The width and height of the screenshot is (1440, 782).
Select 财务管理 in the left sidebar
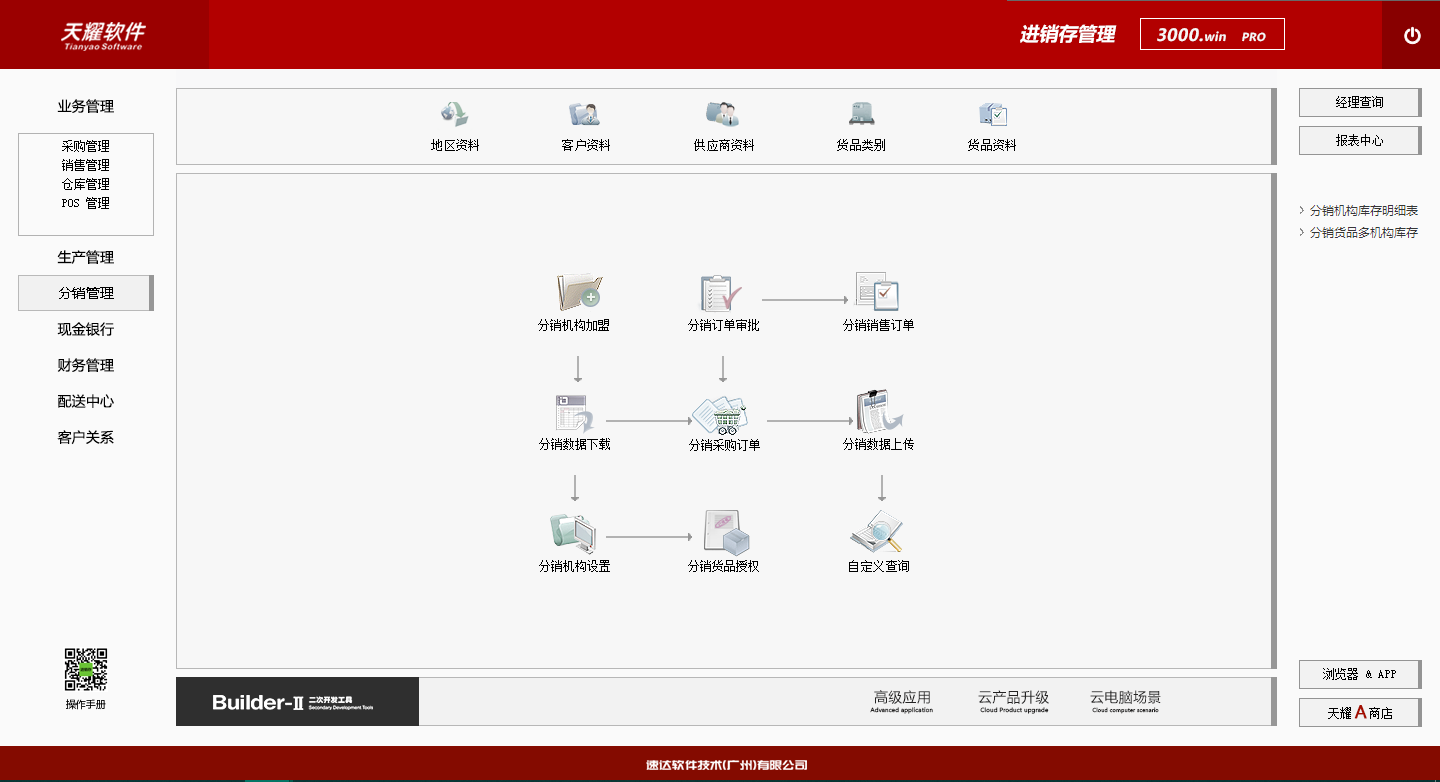pos(86,366)
